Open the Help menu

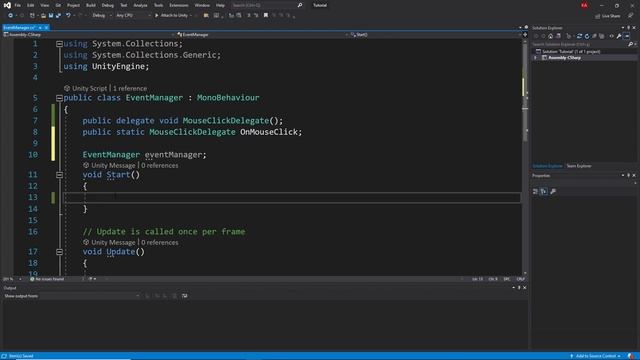pyautogui.click(x=220, y=5)
